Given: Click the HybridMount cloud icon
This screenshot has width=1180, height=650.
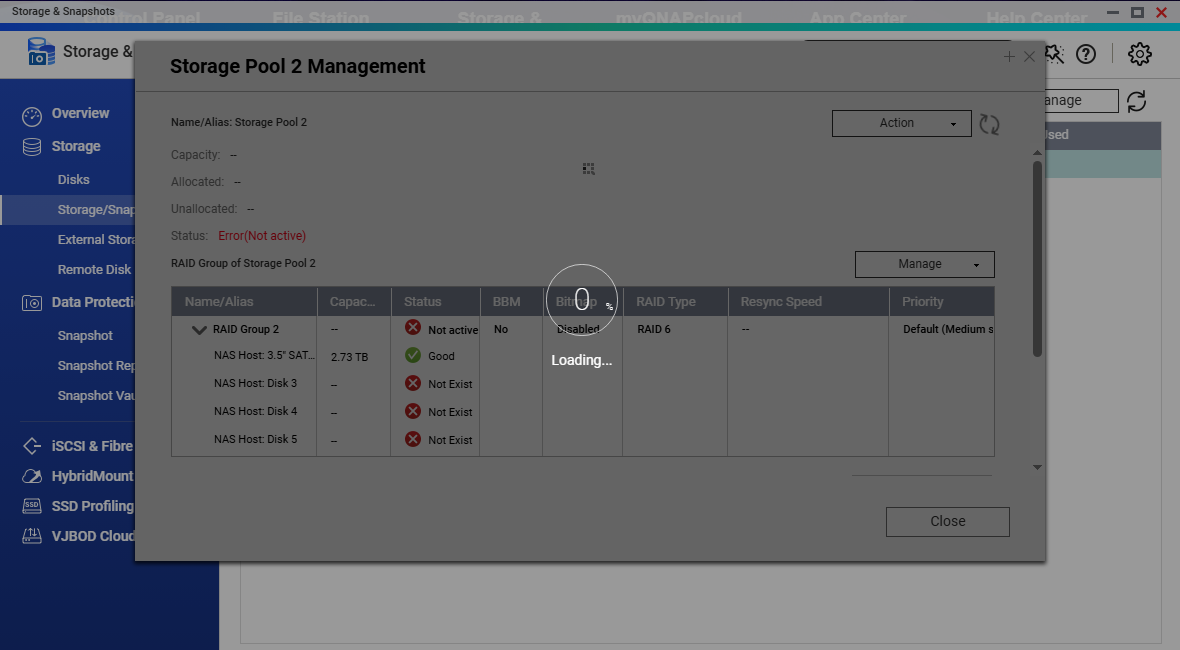Looking at the screenshot, I should click(x=32, y=477).
